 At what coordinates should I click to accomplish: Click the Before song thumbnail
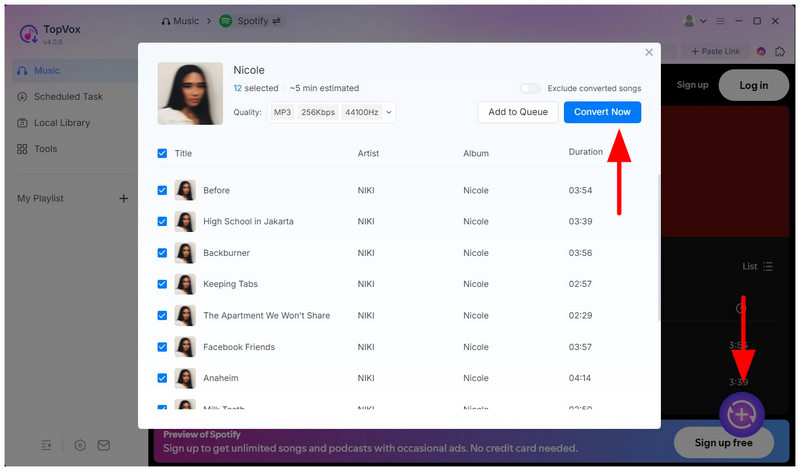[x=185, y=190]
